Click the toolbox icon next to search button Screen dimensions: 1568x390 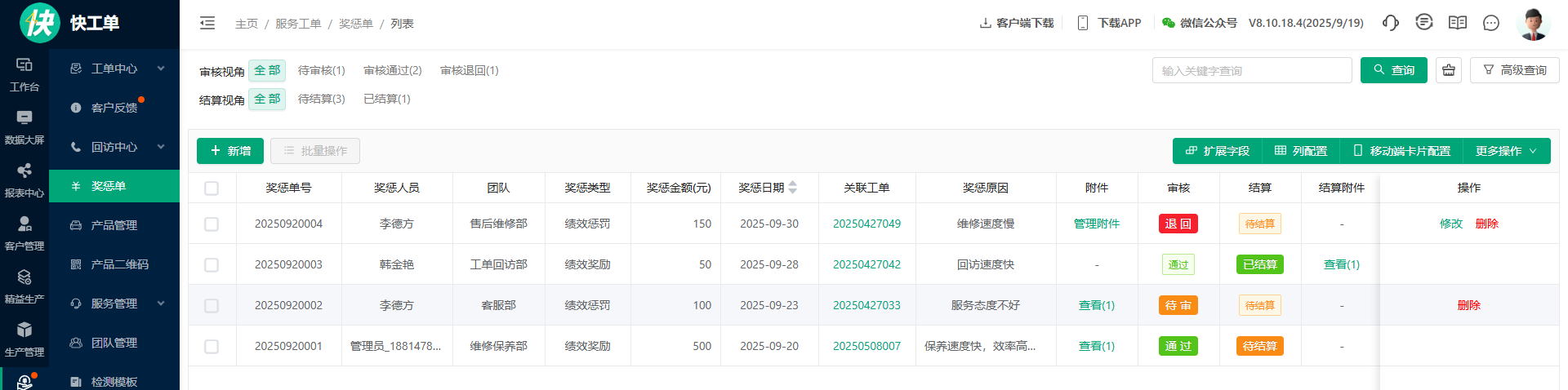click(1449, 70)
